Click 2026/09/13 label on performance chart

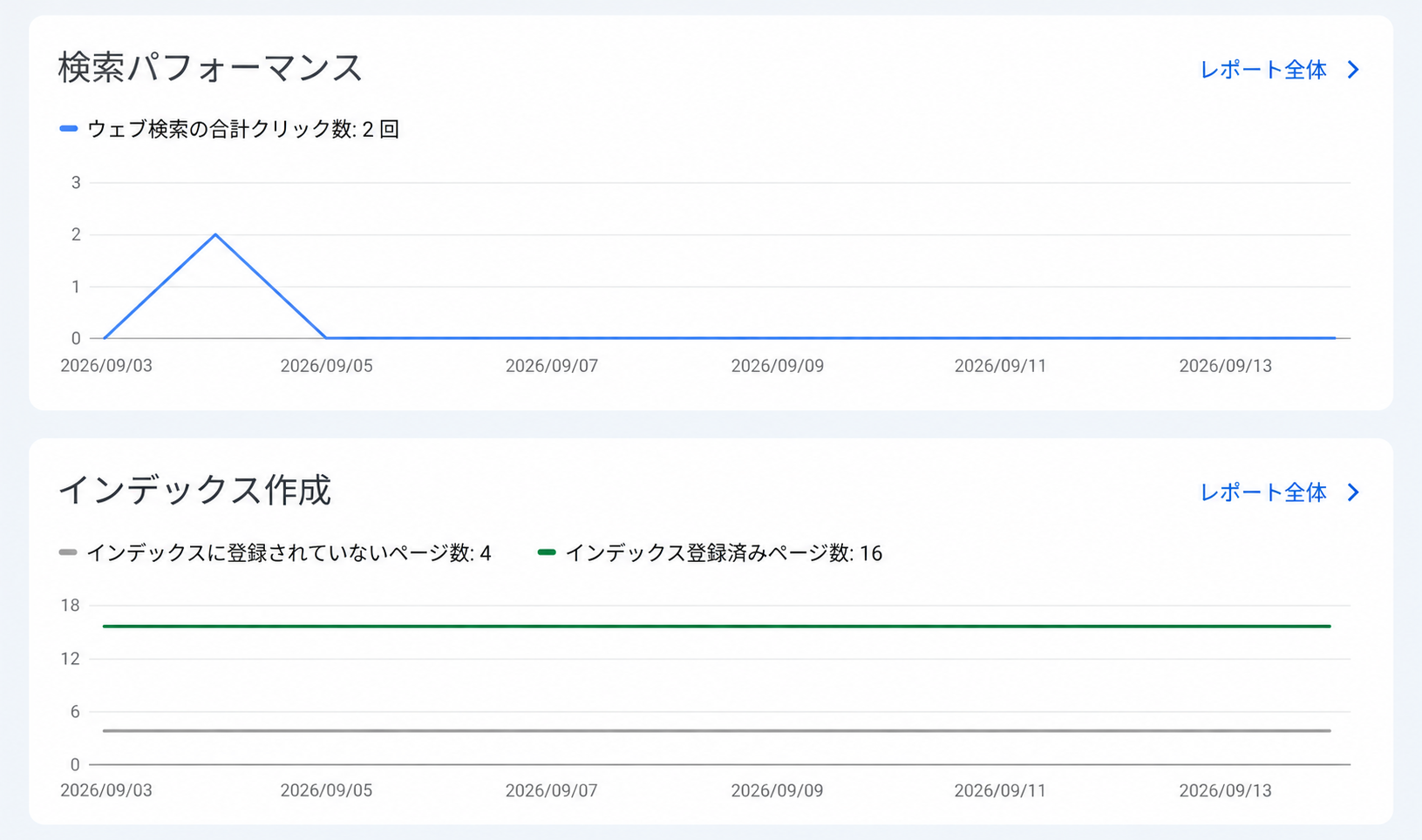[1225, 366]
